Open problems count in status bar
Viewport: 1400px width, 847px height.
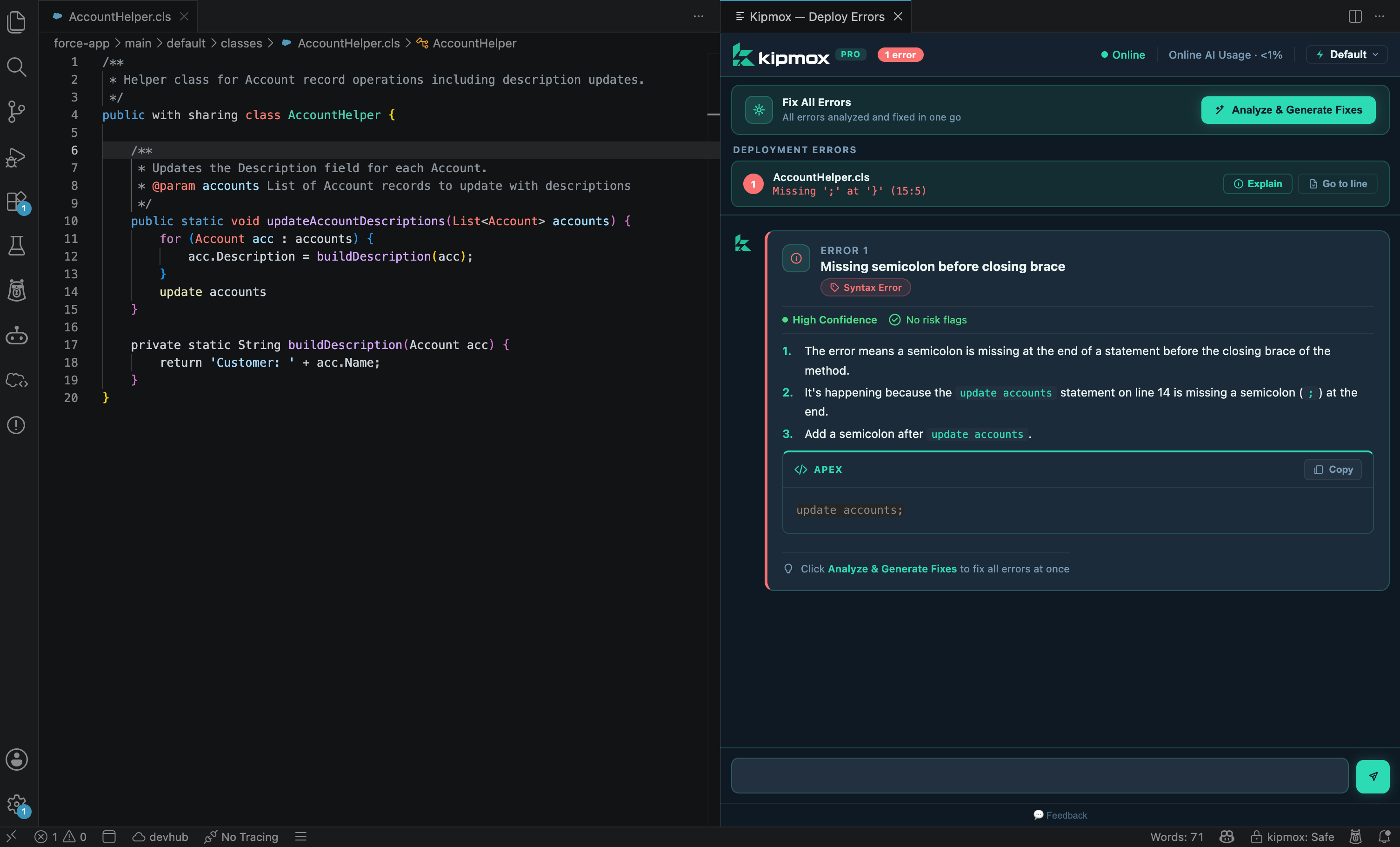(x=60, y=836)
